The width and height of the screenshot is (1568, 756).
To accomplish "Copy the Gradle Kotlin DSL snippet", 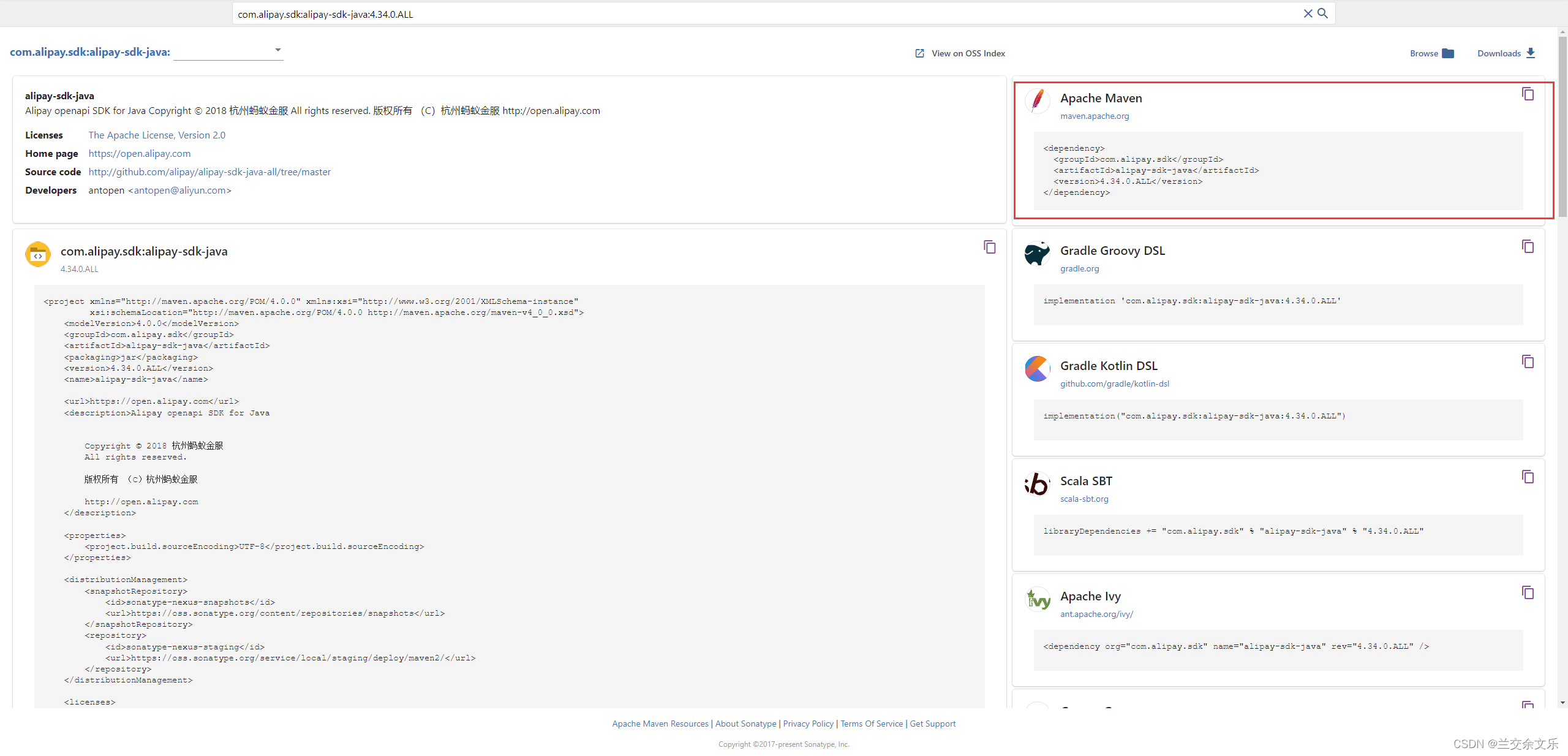I will 1528,361.
